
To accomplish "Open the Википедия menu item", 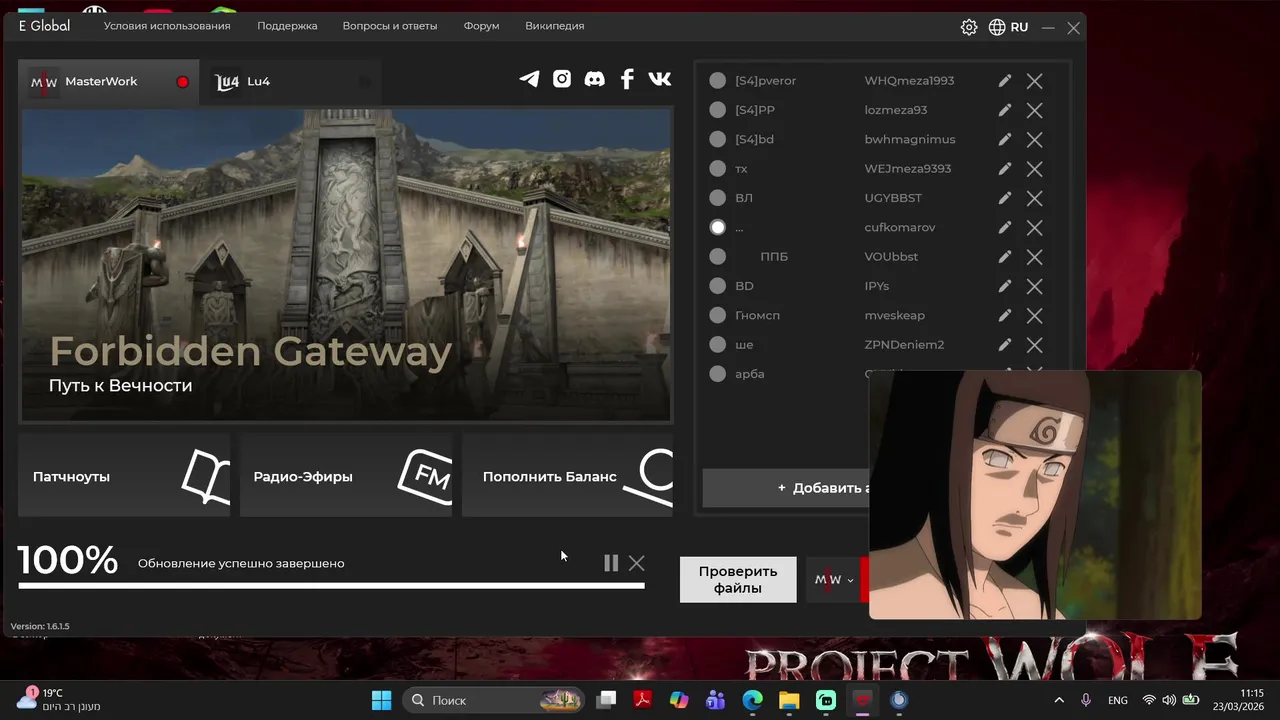I will pyautogui.click(x=554, y=26).
